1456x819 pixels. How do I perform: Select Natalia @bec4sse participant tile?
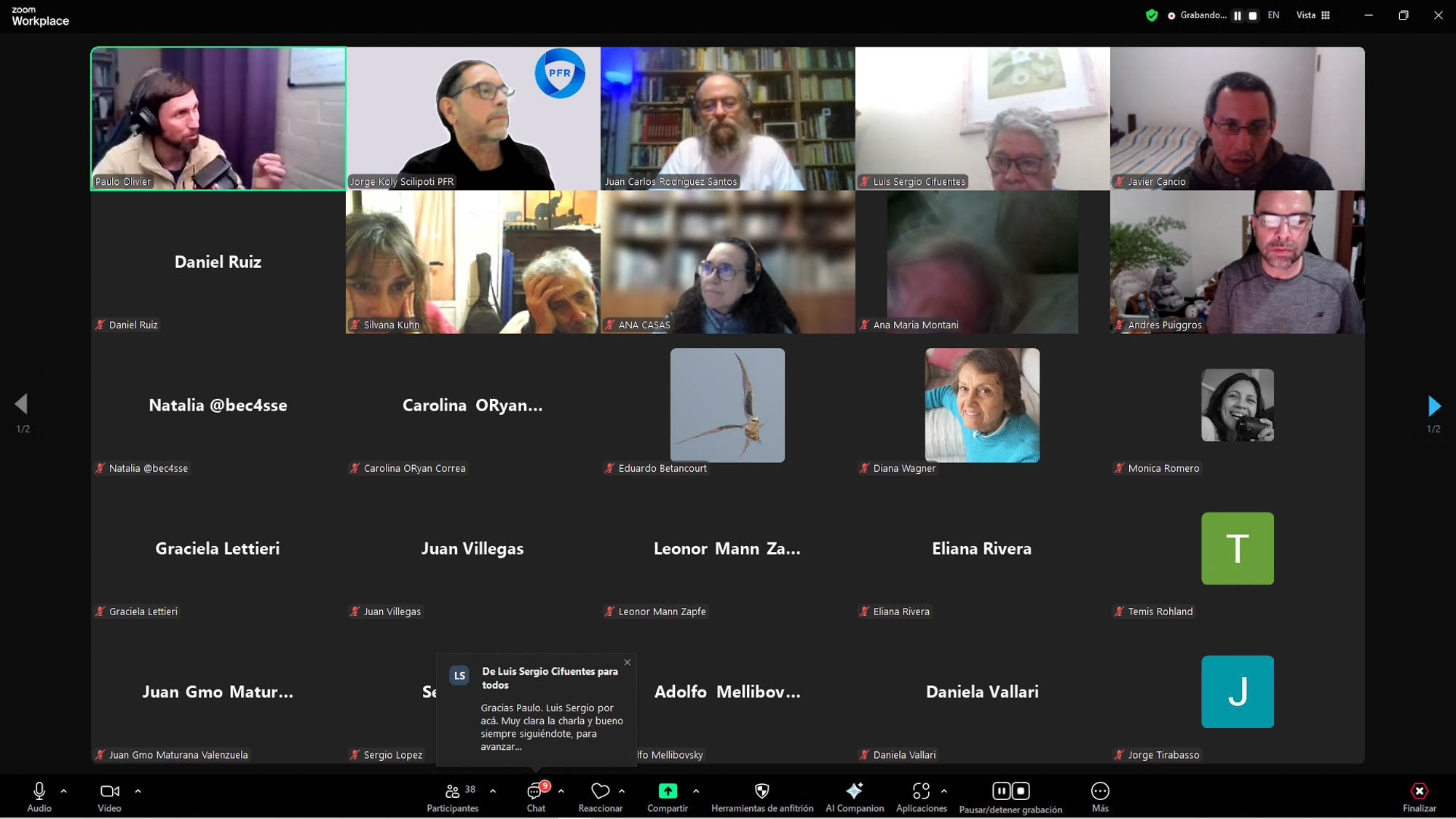[218, 405]
